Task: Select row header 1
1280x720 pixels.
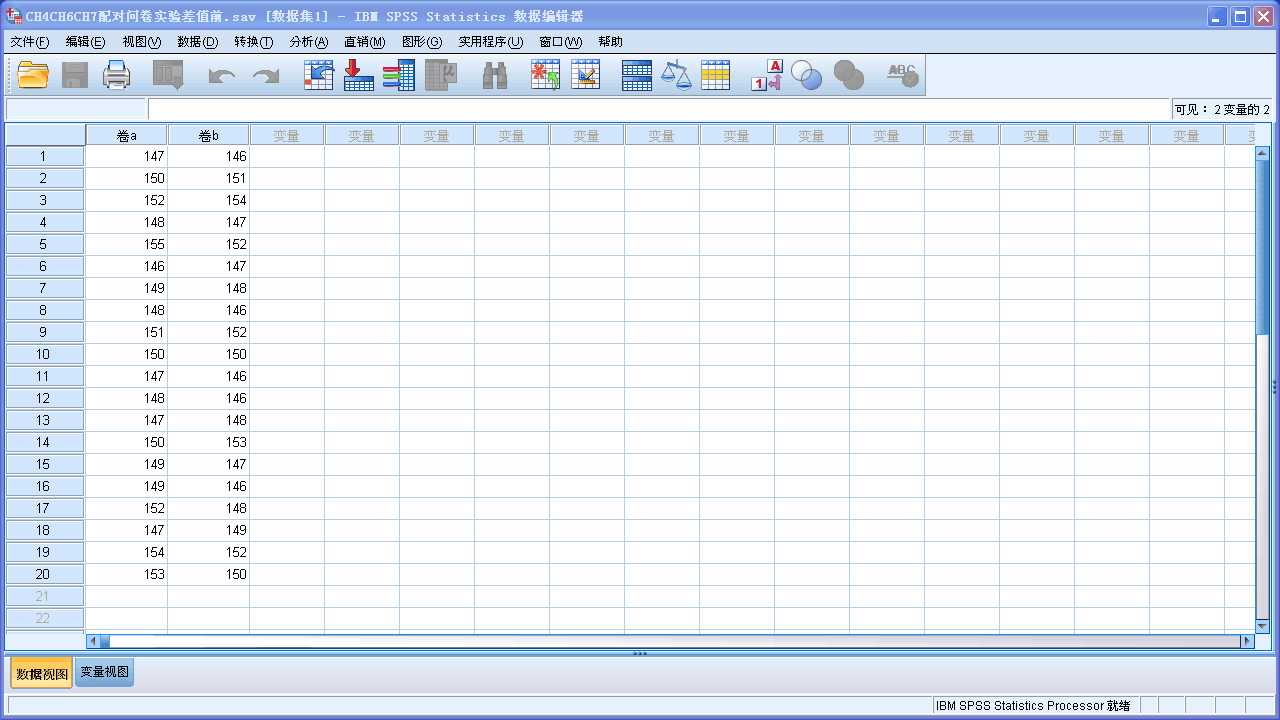Action: coord(44,156)
